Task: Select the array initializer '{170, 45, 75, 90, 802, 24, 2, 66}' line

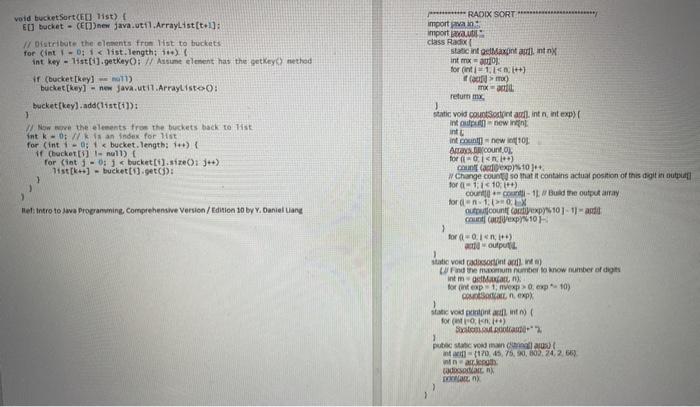Action: point(510,353)
